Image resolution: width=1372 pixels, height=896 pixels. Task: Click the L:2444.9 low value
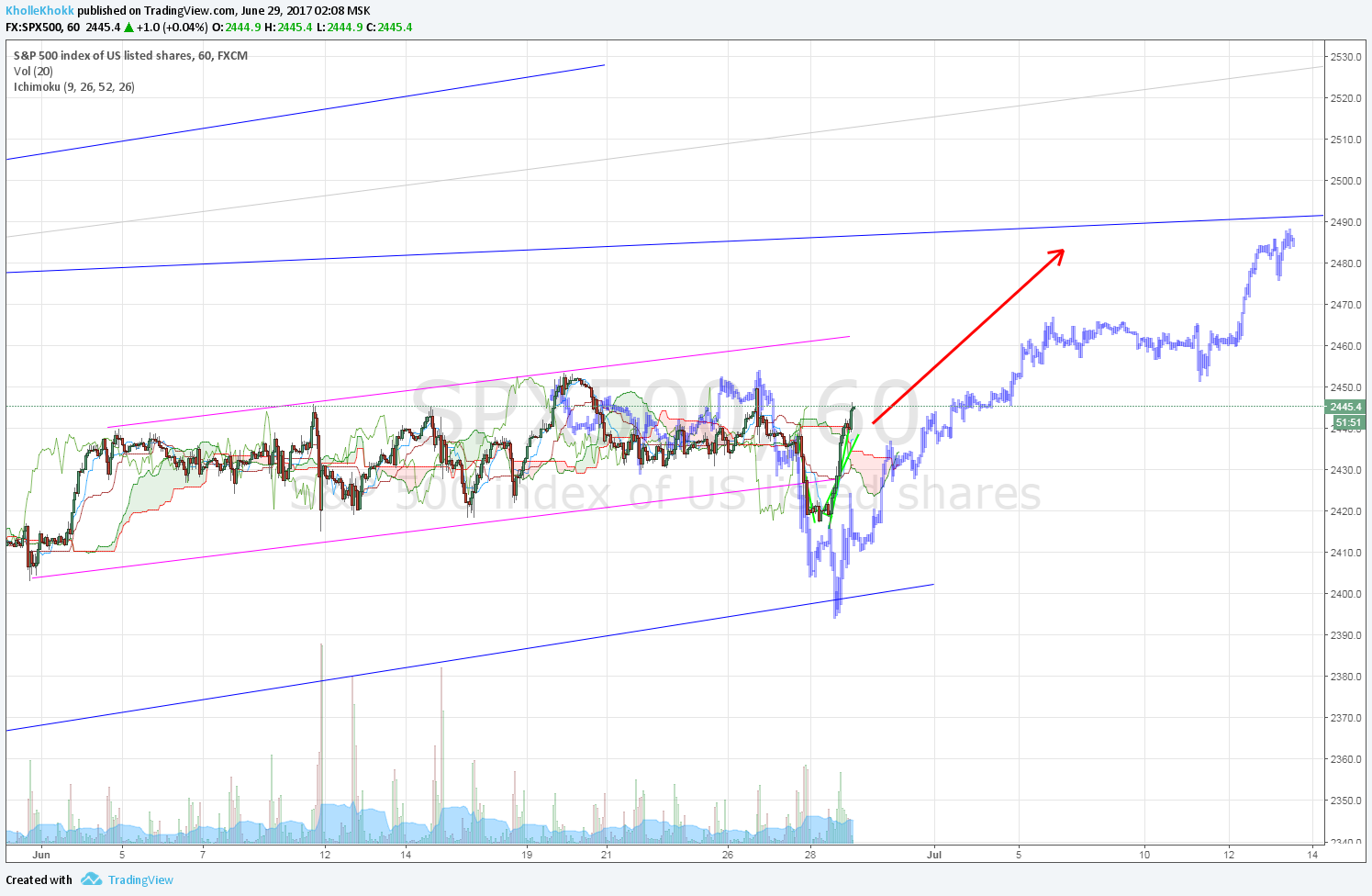pyautogui.click(x=339, y=28)
